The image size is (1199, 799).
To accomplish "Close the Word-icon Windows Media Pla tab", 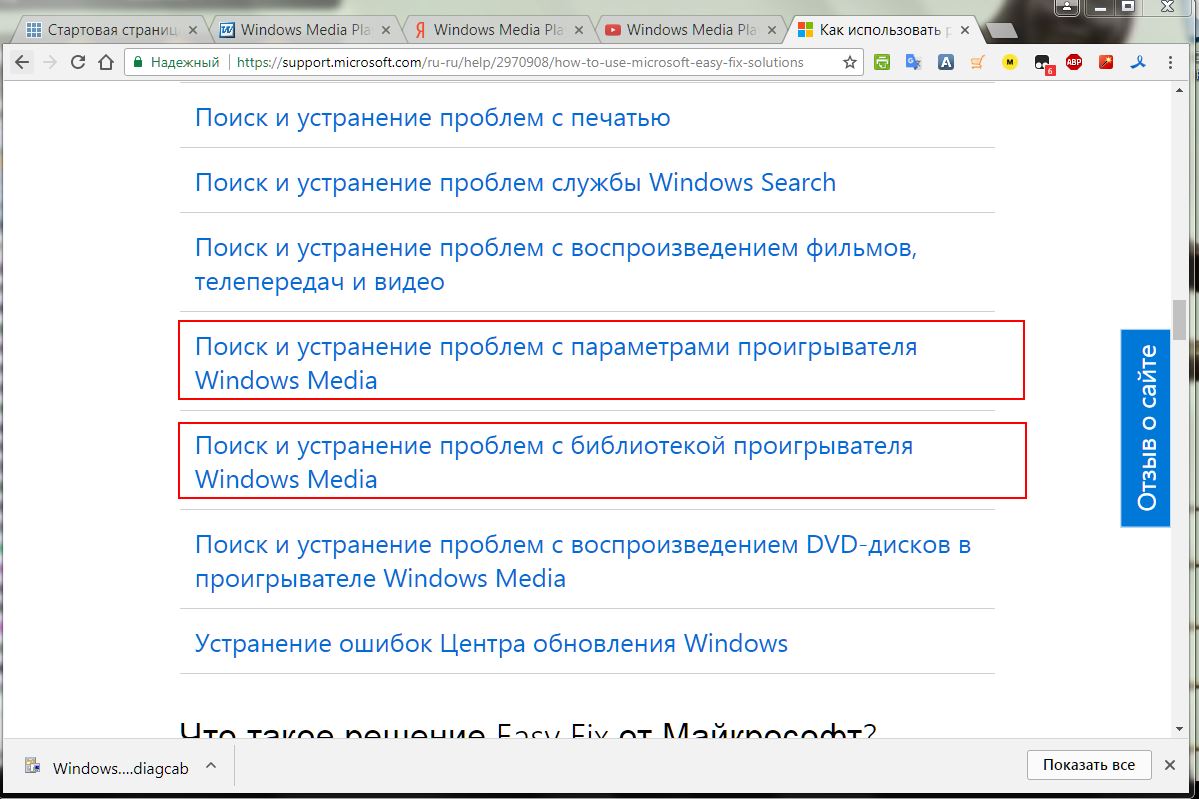I will tap(385, 30).
